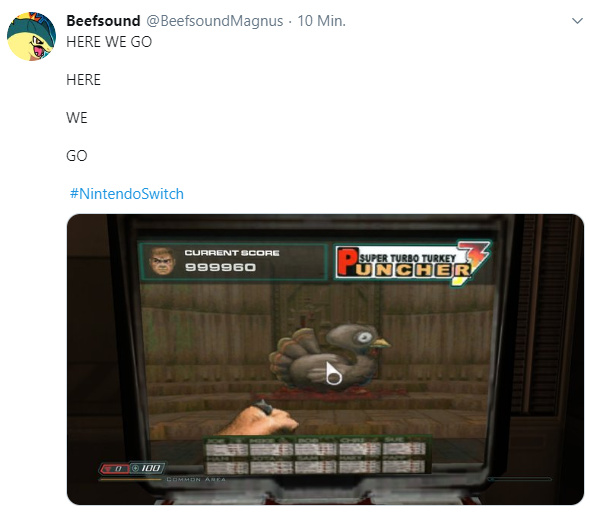Click the Doomguy face icon in score panel
Screen dimensions: 590x516
[163, 261]
